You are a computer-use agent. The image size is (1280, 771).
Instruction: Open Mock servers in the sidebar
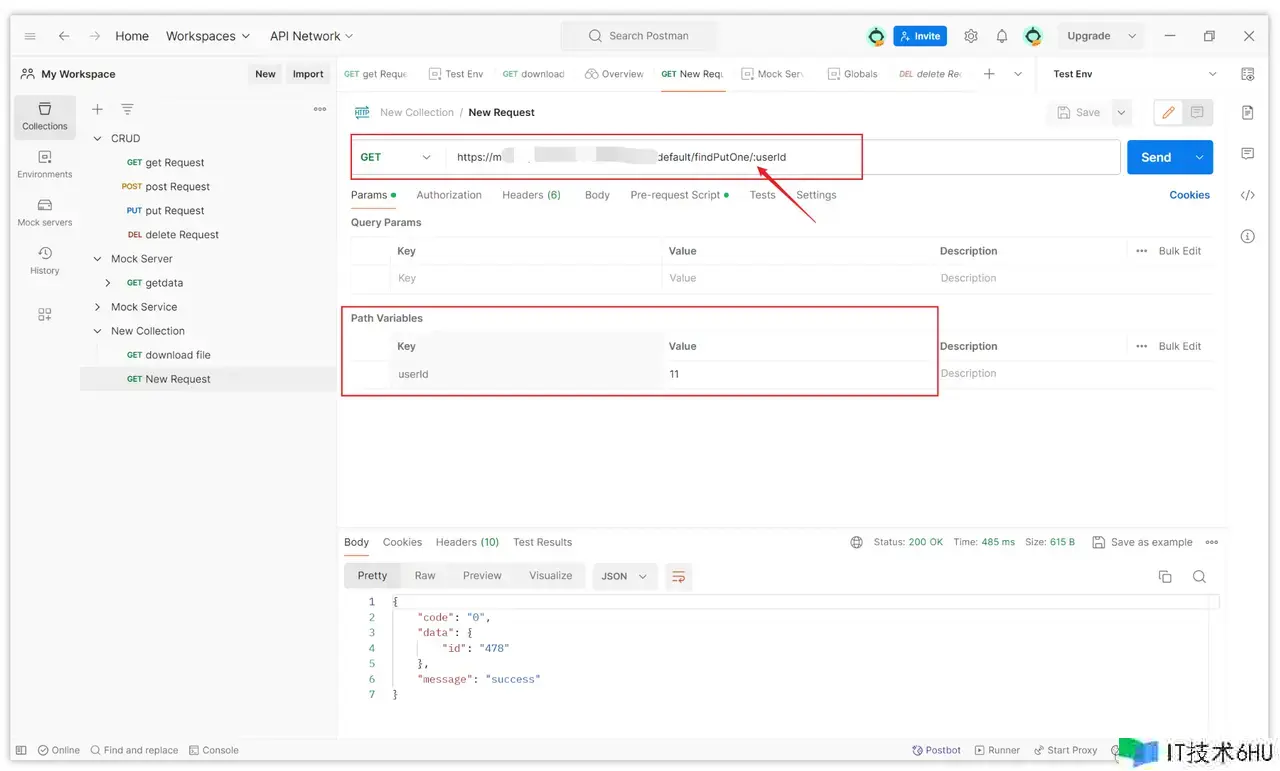[x=45, y=212]
